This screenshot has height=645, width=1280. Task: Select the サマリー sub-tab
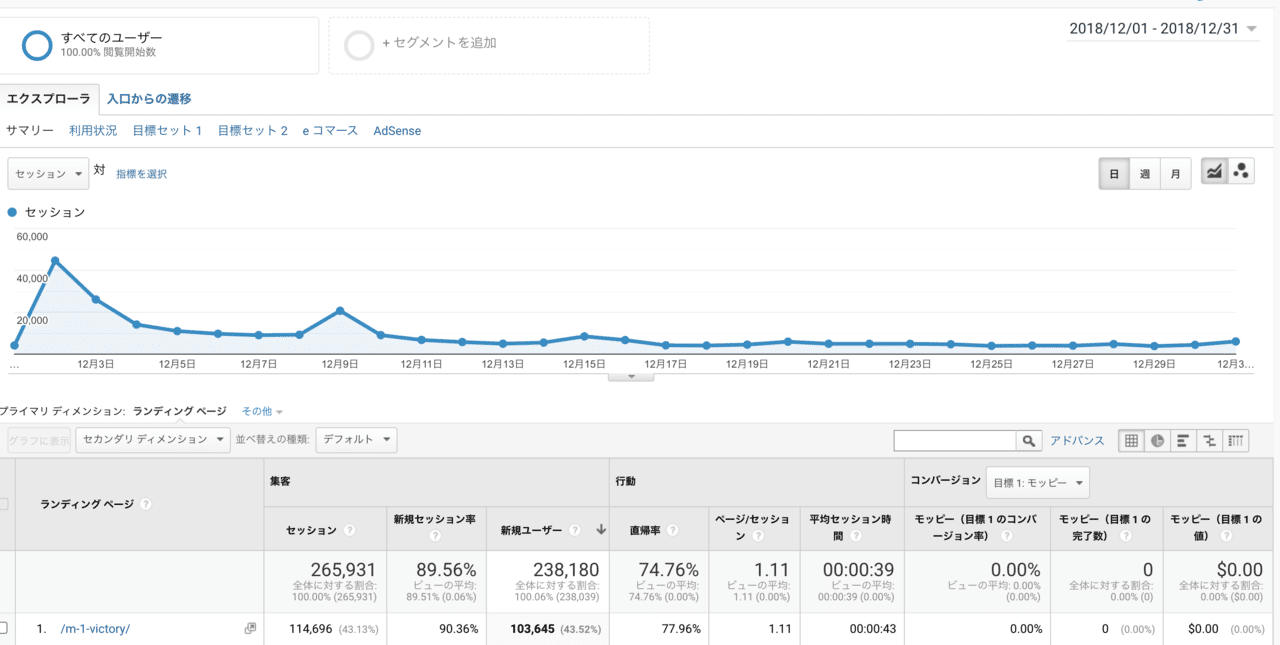30,131
